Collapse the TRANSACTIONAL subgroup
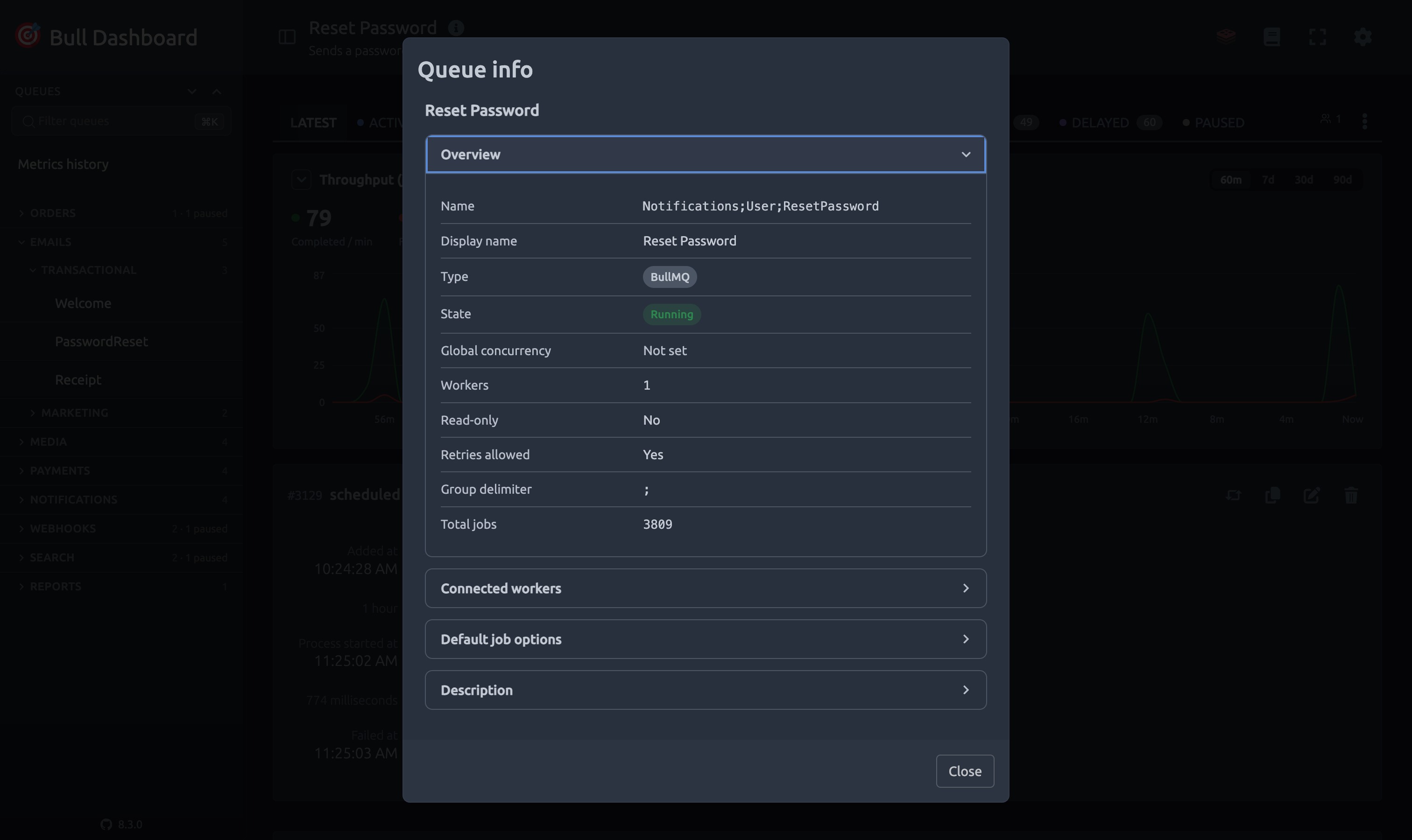 point(121,270)
